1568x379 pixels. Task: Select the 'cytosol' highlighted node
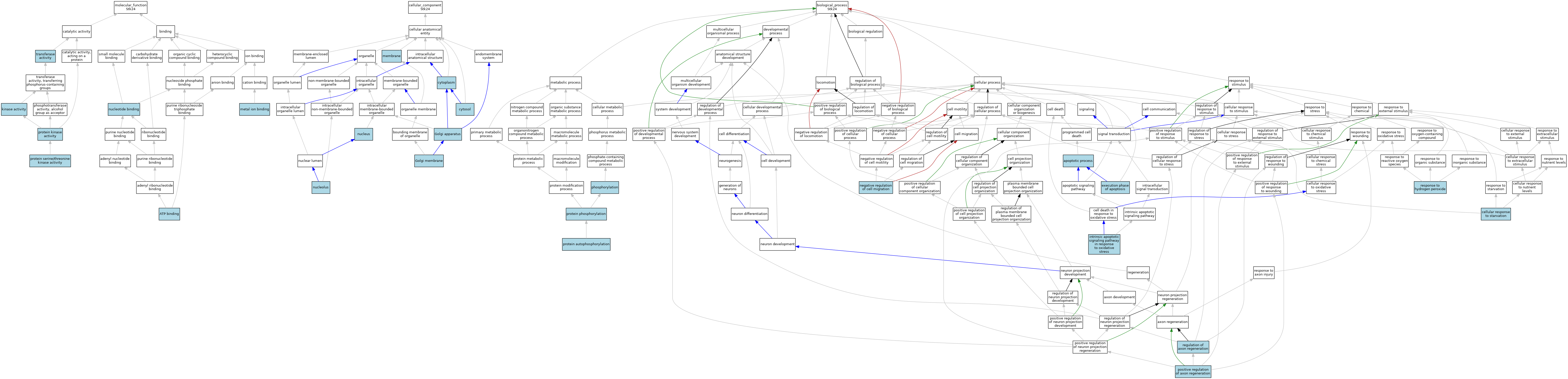tap(465, 110)
